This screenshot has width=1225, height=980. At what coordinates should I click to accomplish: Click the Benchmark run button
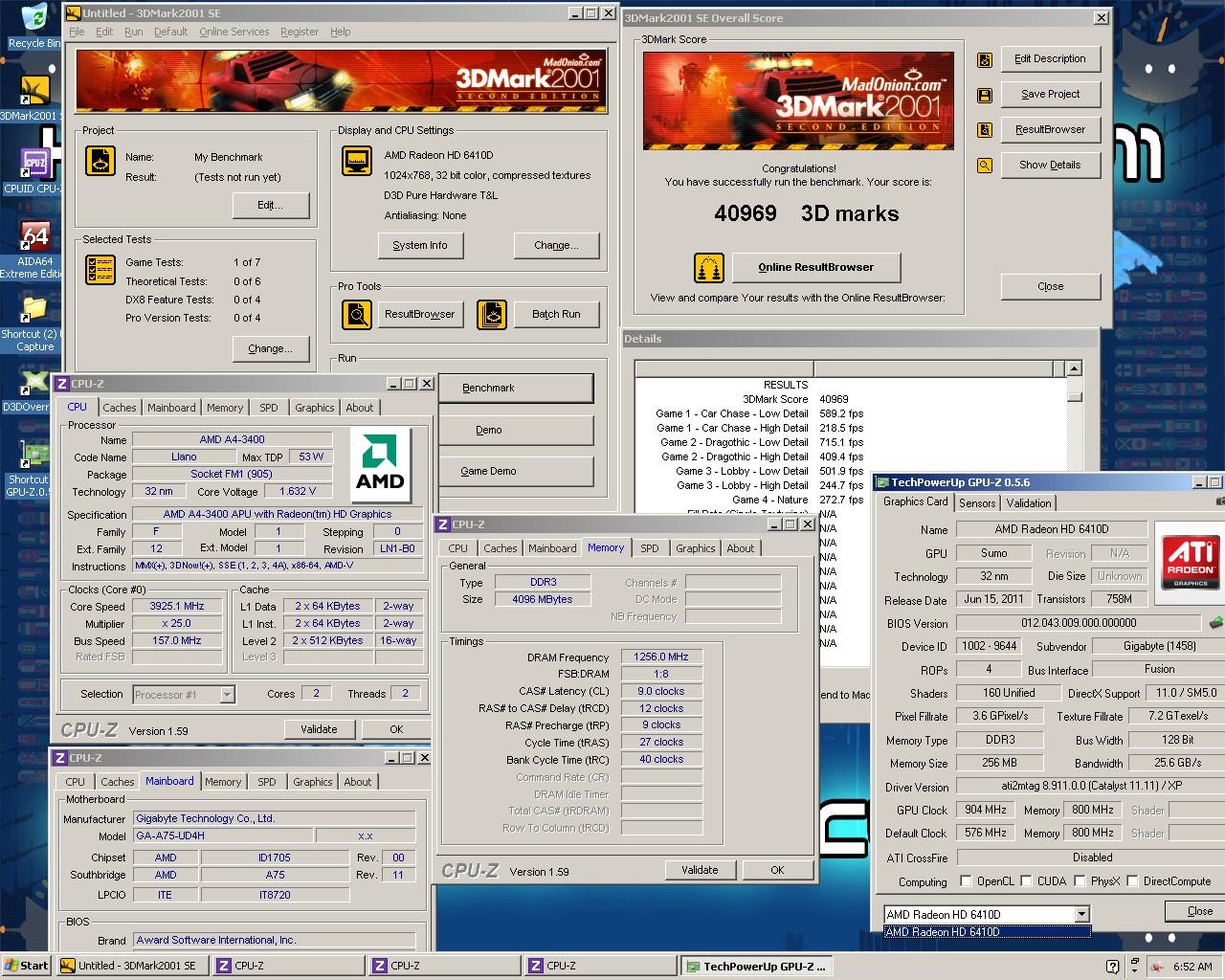tap(516, 388)
